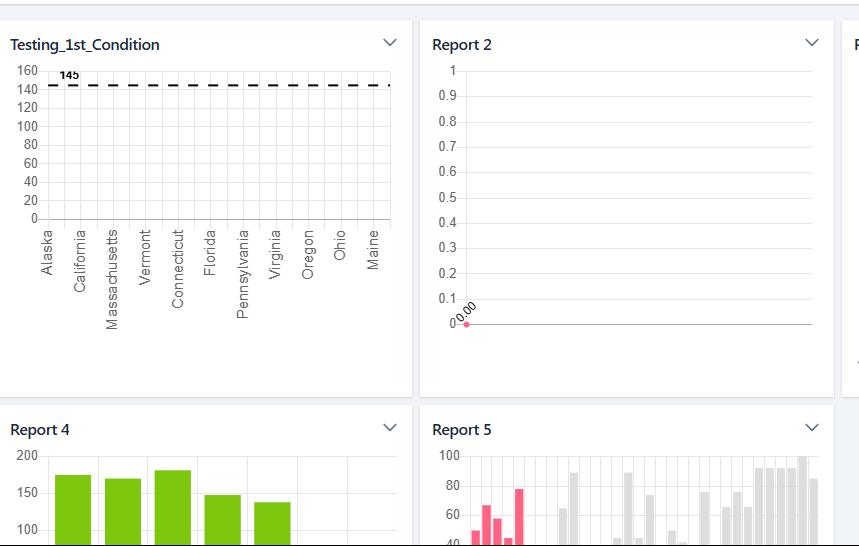The width and height of the screenshot is (859, 546).
Task: Click the Report 2 title
Action: pyautogui.click(x=462, y=45)
